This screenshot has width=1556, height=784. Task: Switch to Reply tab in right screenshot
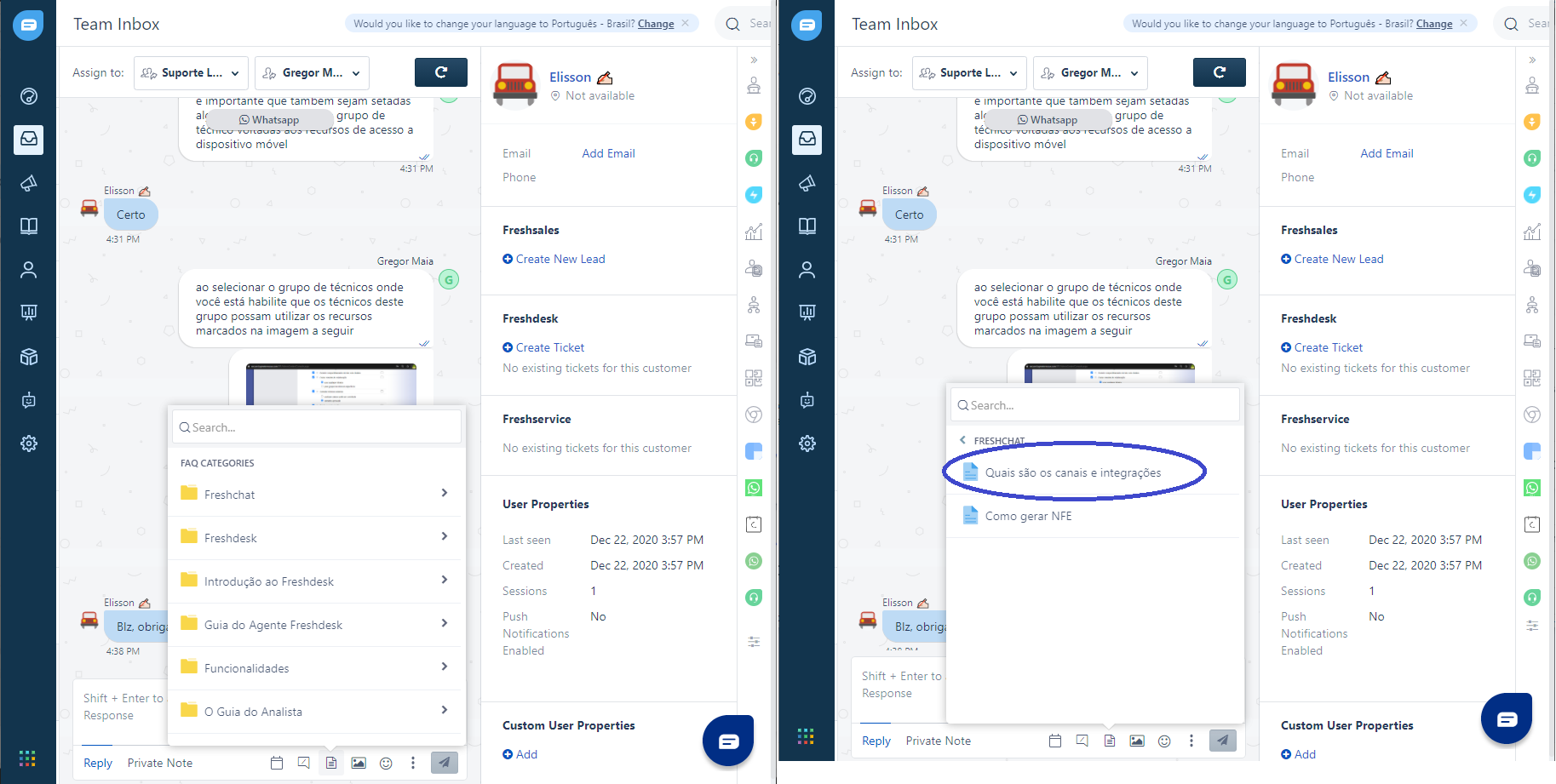tap(876, 741)
